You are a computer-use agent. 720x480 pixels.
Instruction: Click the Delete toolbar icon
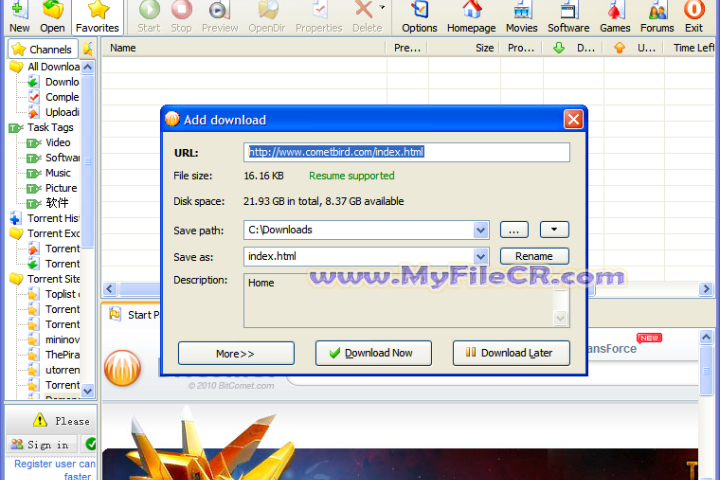[366, 17]
